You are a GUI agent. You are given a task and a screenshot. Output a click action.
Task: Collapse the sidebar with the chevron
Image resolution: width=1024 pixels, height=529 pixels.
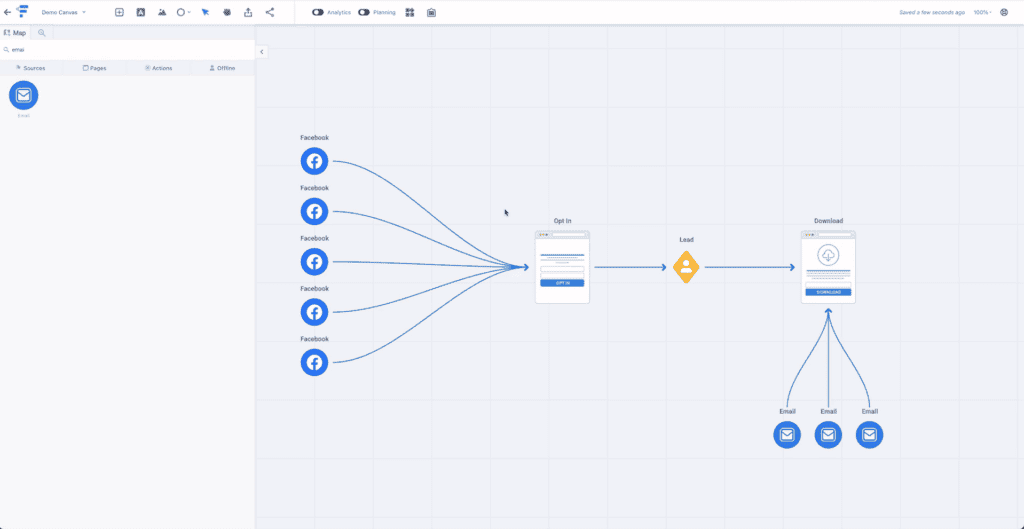coord(261,52)
